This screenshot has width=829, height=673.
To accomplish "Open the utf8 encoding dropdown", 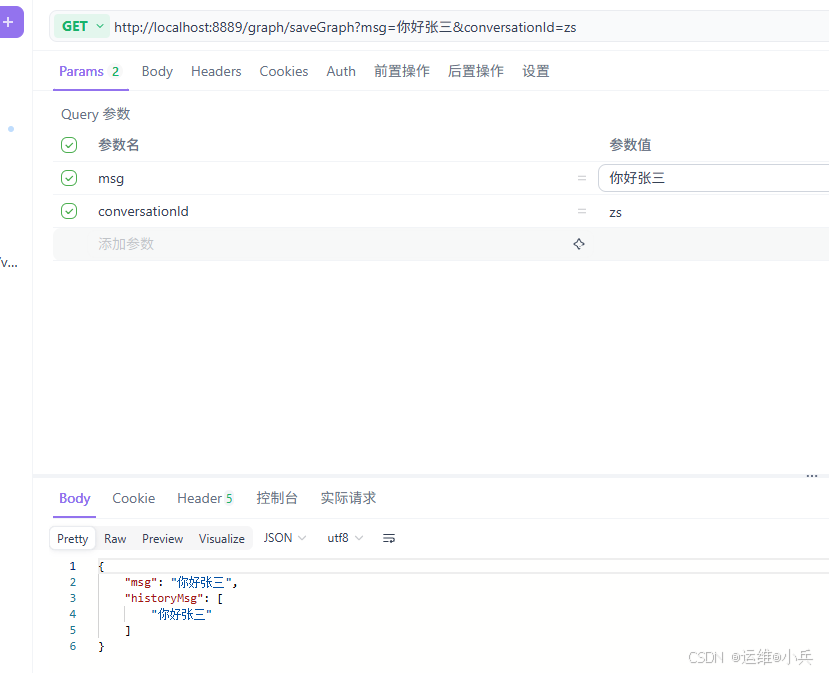I will click(344, 538).
